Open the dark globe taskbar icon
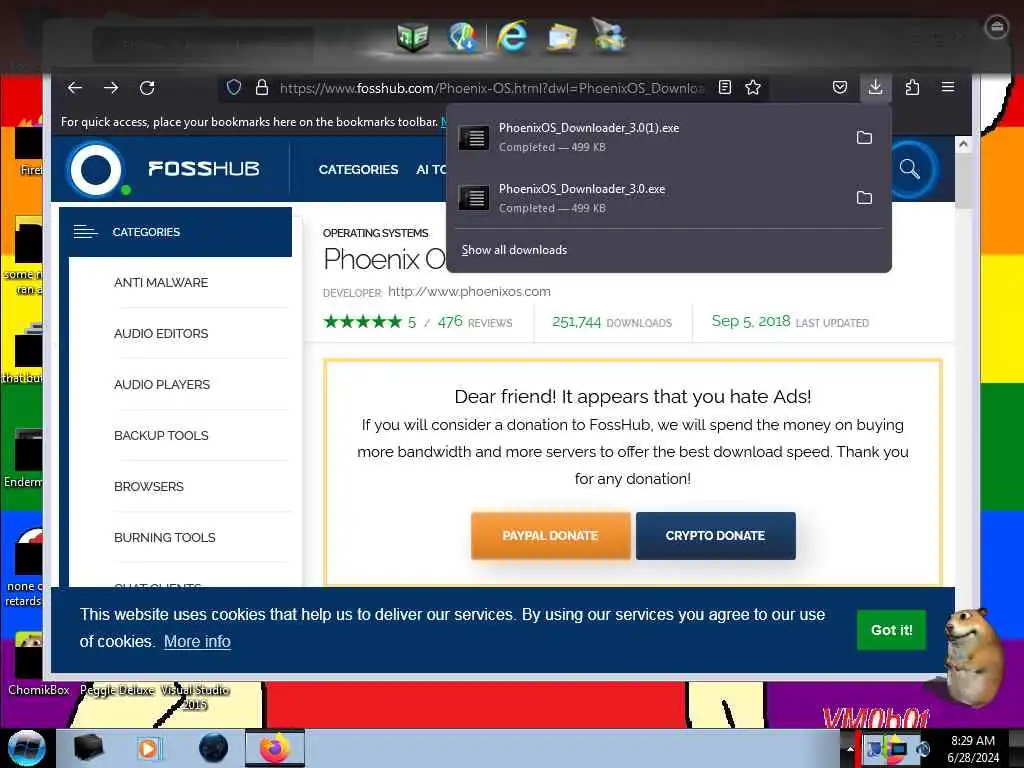The width and height of the screenshot is (1024, 768). coord(213,748)
